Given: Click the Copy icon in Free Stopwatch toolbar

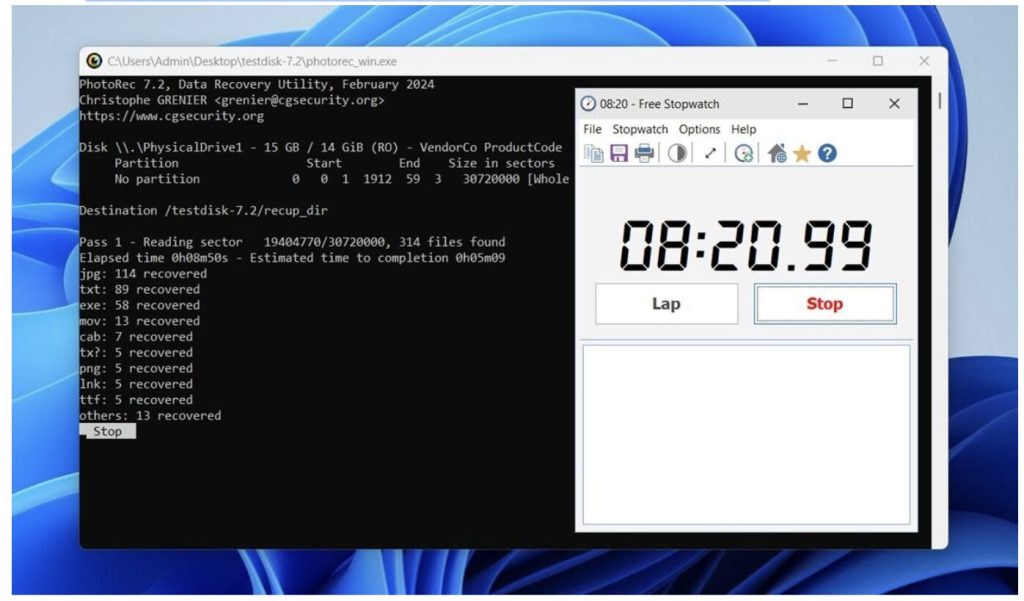Looking at the screenshot, I should tap(594, 154).
